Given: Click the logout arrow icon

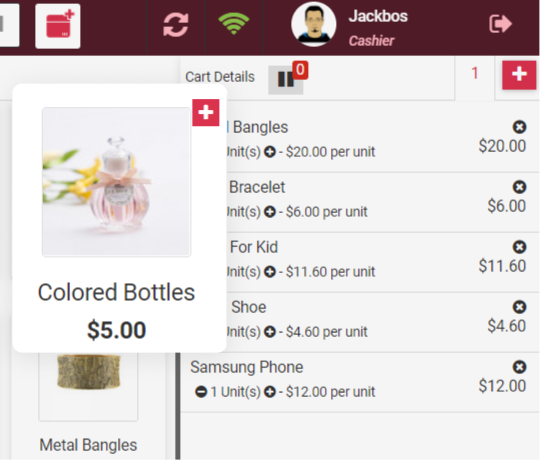Looking at the screenshot, I should coord(500,24).
